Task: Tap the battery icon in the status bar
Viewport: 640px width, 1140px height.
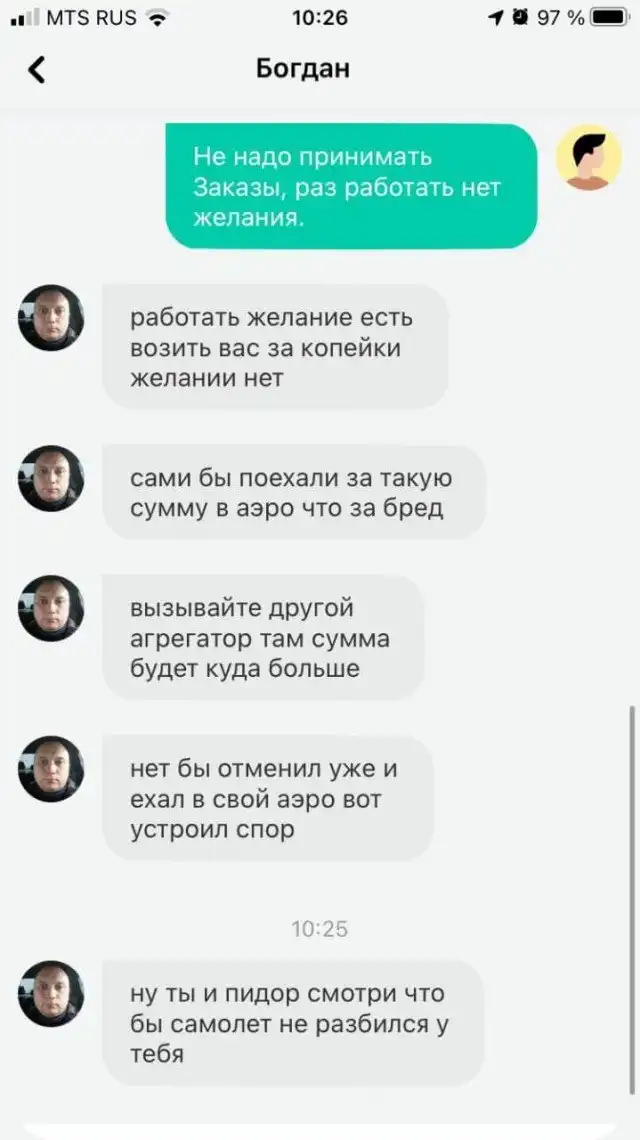Action: 609,17
